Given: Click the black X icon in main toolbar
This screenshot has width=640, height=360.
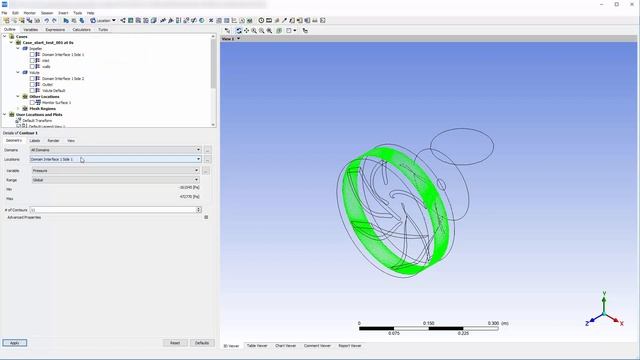Looking at the screenshot, I should tap(211, 20).
